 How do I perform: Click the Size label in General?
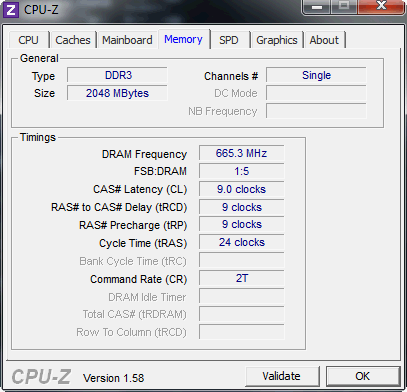tap(44, 93)
